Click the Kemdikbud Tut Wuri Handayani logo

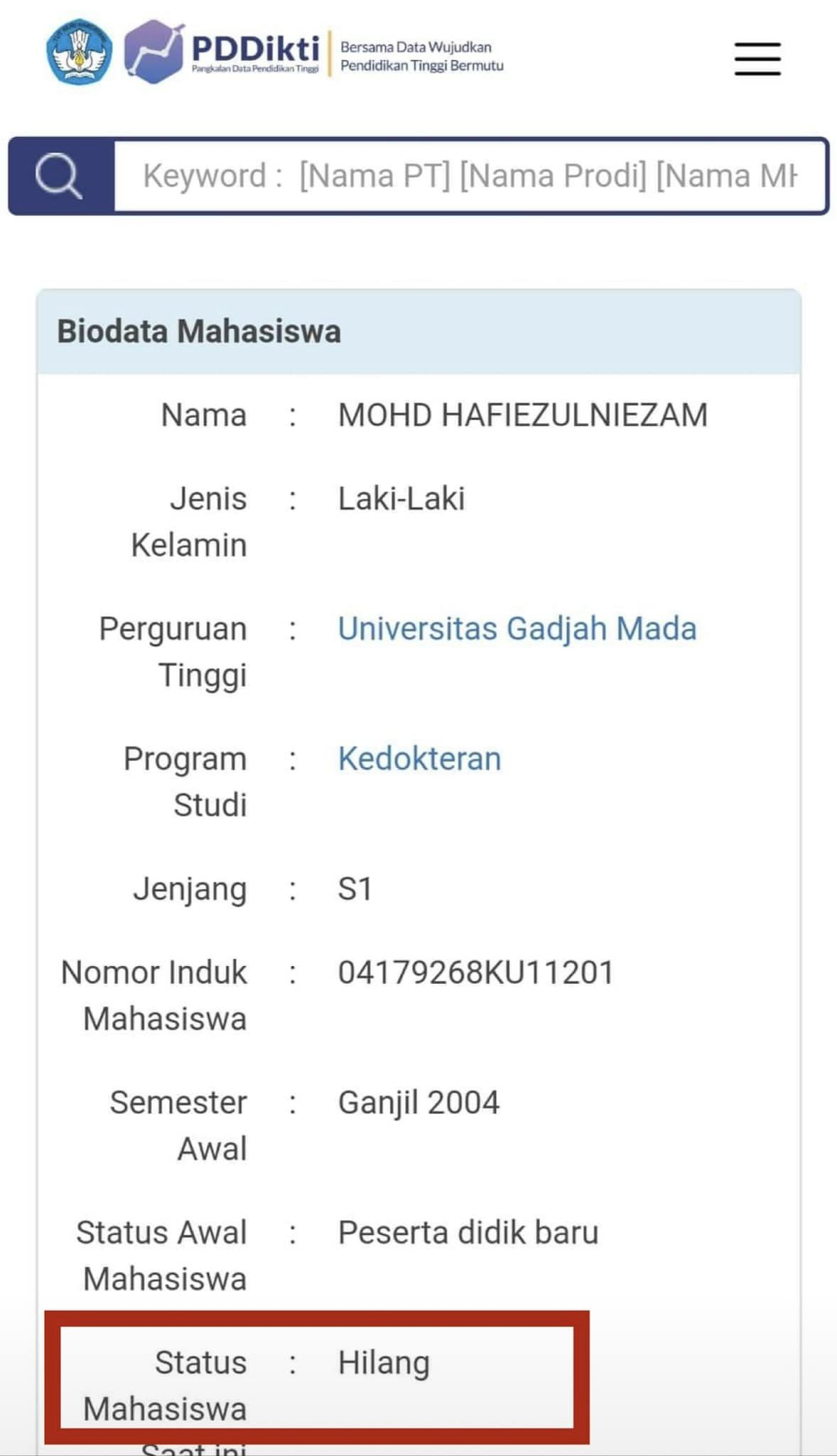click(x=79, y=52)
